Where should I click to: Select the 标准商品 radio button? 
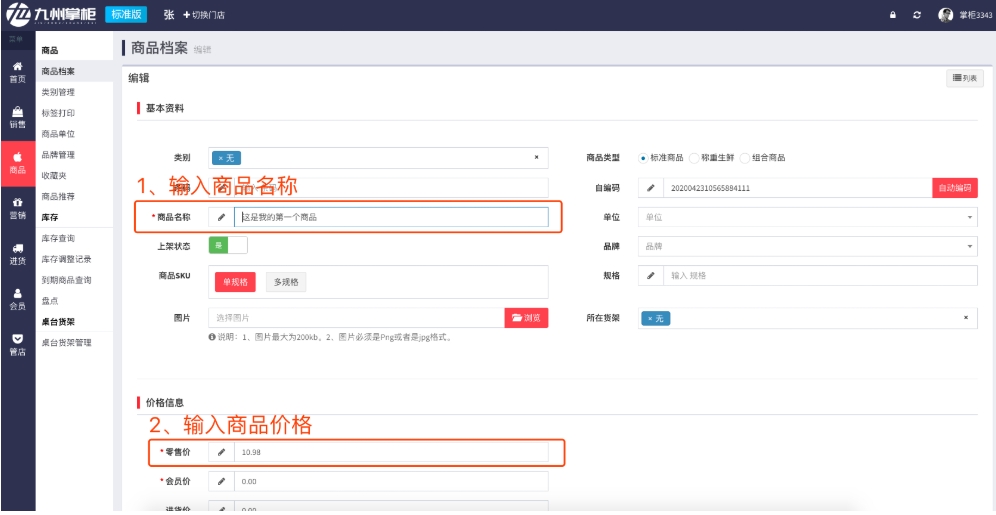point(643,158)
